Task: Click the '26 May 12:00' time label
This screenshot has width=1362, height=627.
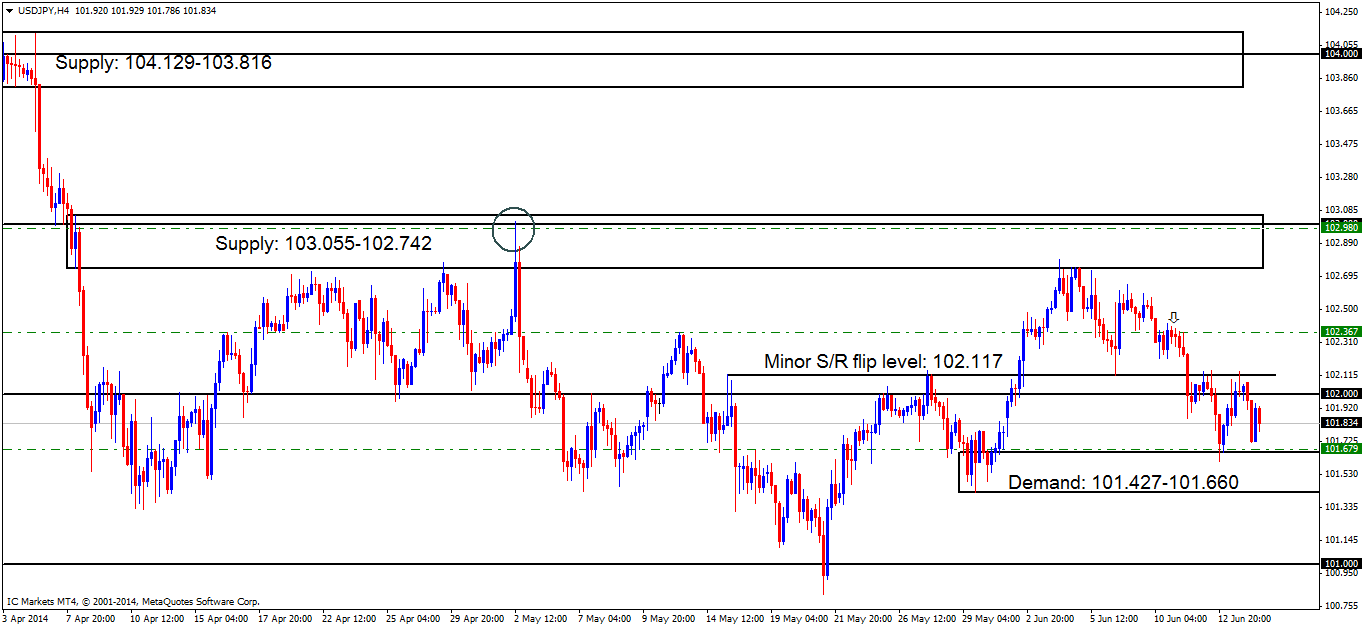Action: [x=927, y=619]
